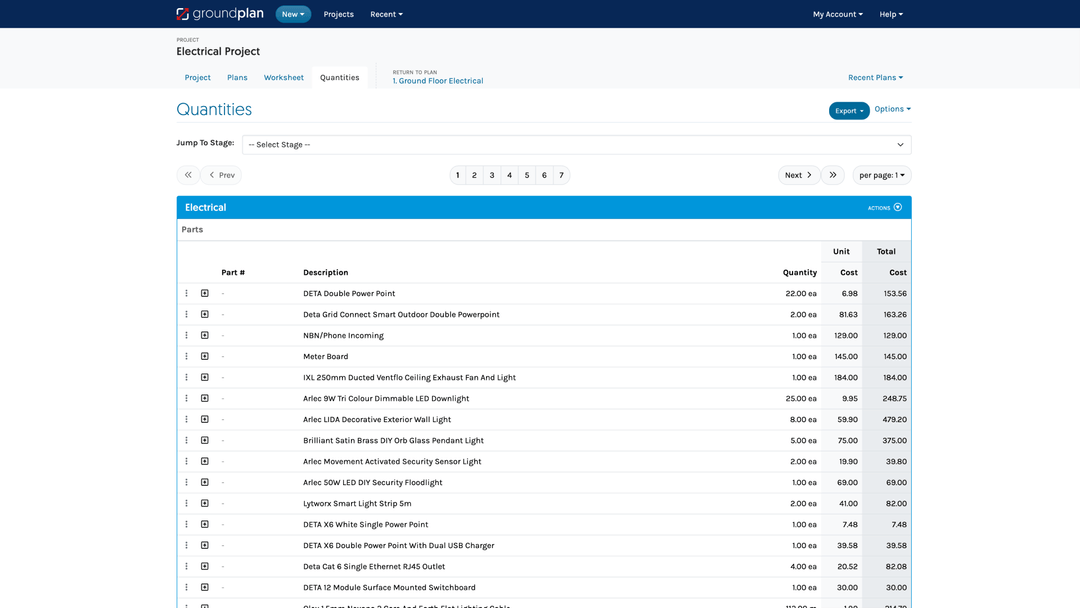
Task: Expand the DETA X6 Double Power Point With Dual USB Charger row
Action: [205, 545]
